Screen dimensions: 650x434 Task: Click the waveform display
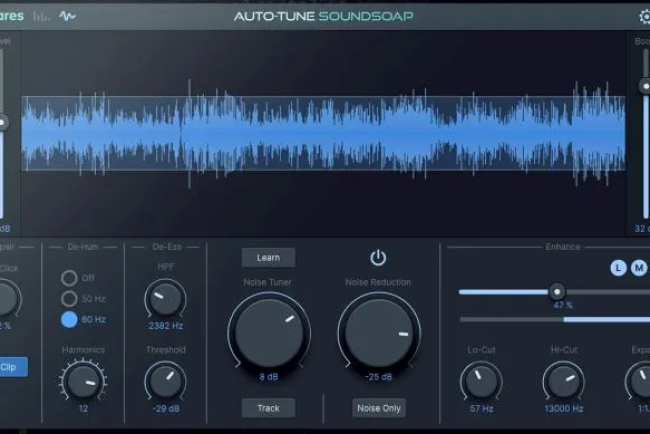[323, 133]
